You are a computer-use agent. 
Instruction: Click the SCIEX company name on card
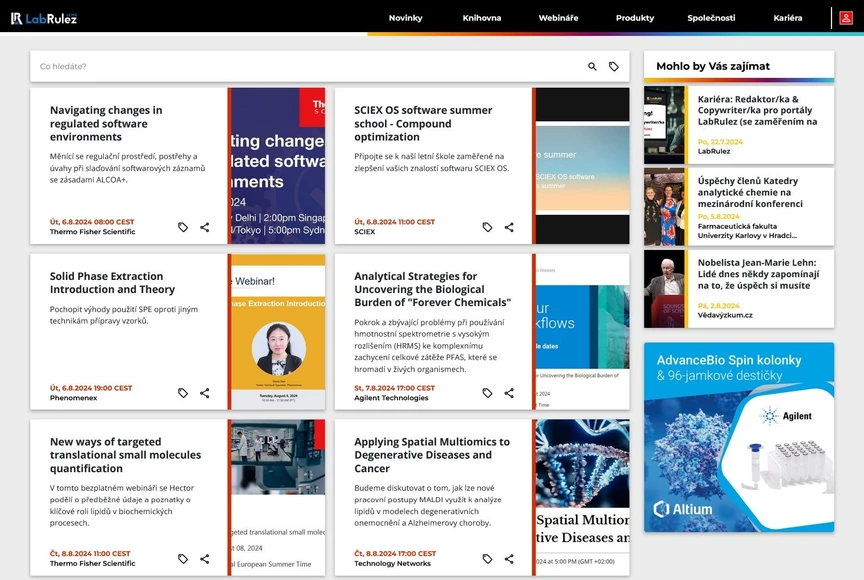364,232
